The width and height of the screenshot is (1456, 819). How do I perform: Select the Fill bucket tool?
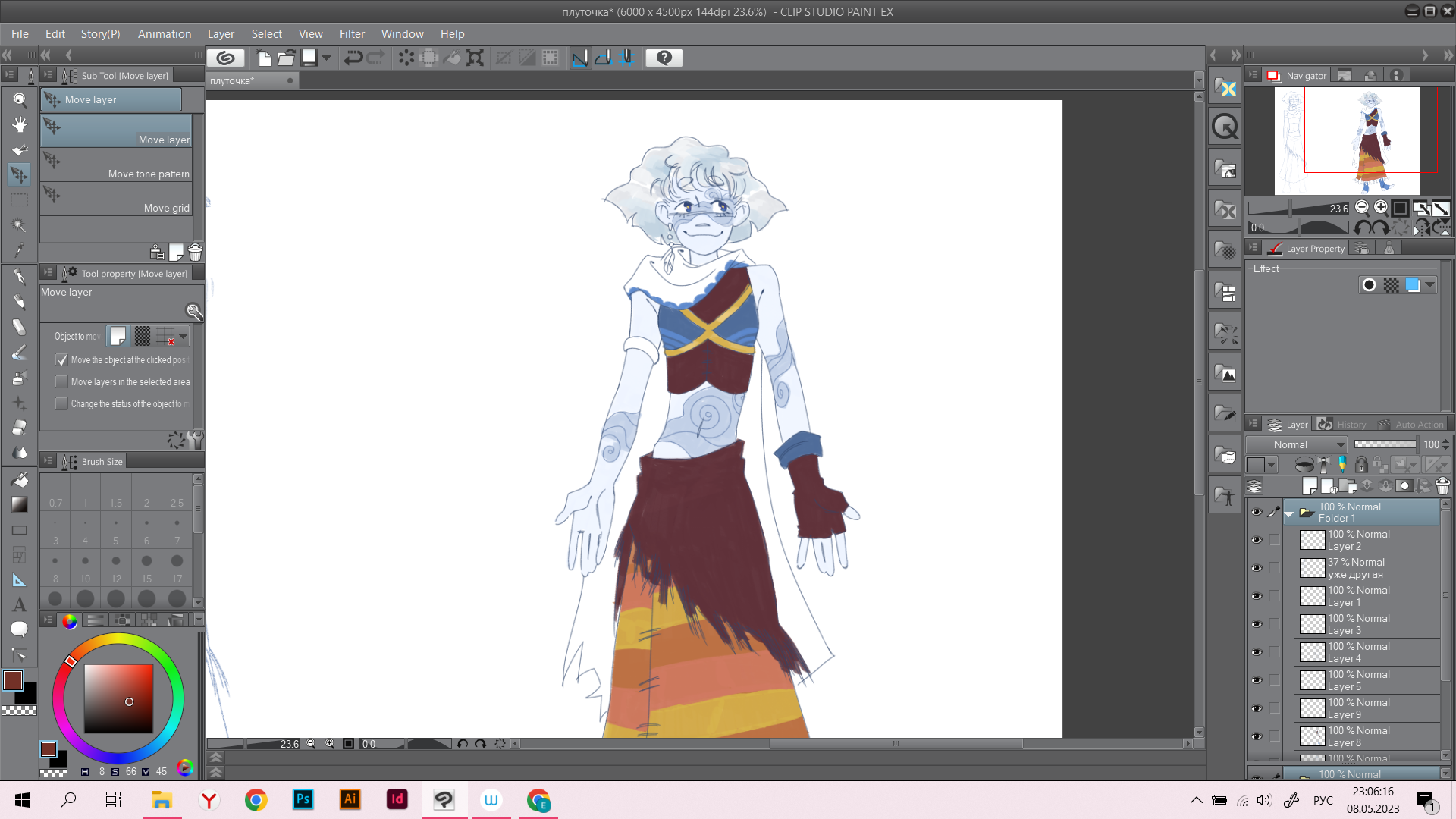coord(20,479)
